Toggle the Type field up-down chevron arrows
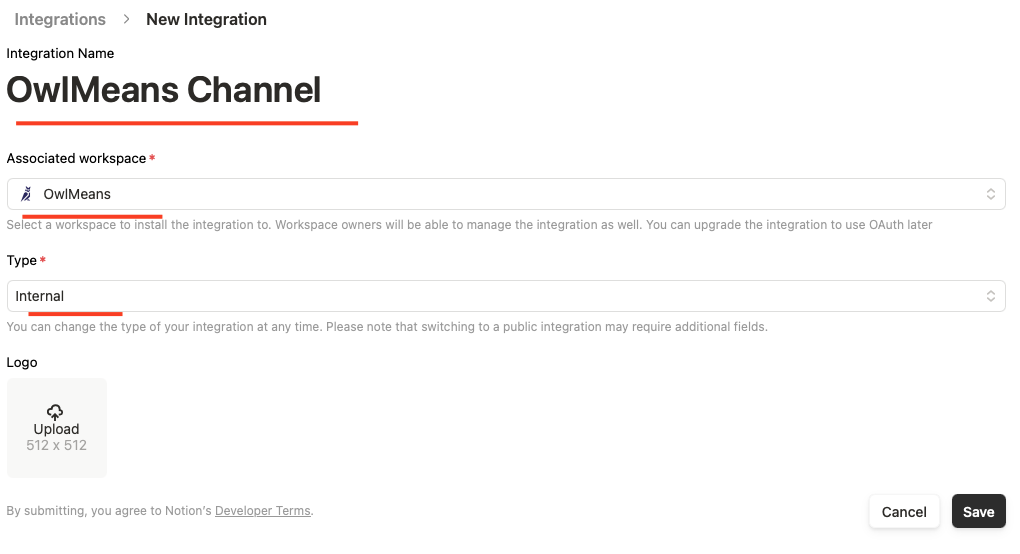 990,296
